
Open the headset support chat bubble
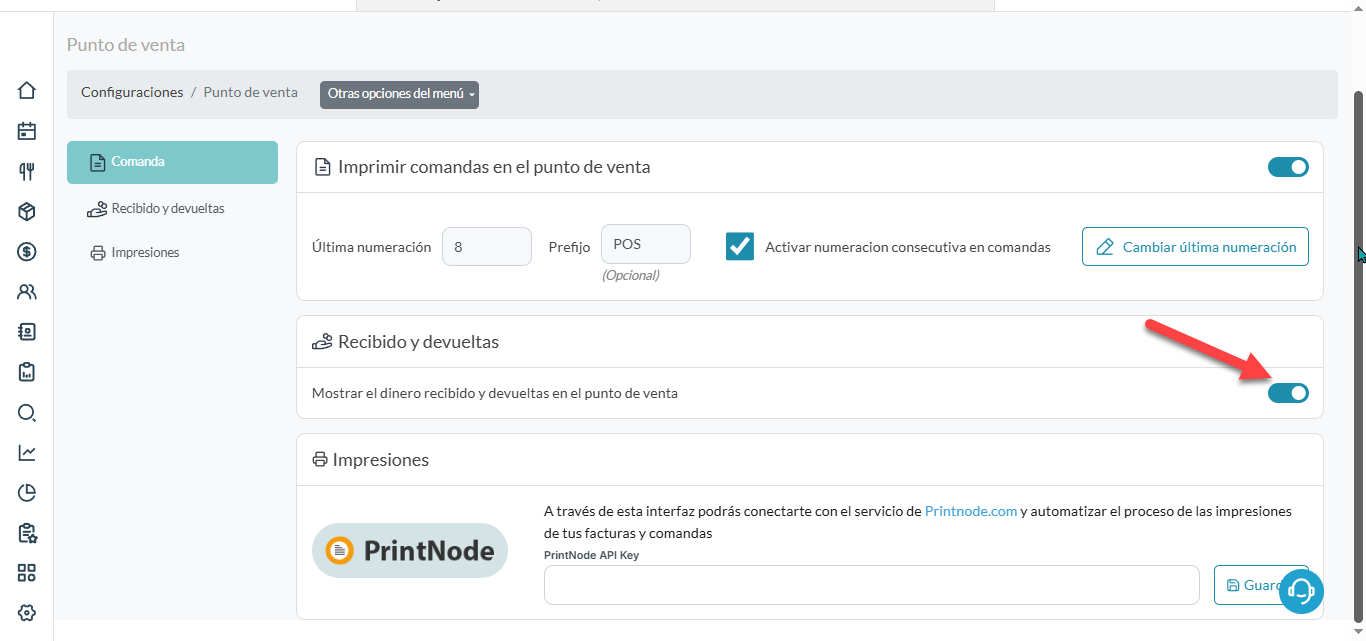coord(1301,590)
